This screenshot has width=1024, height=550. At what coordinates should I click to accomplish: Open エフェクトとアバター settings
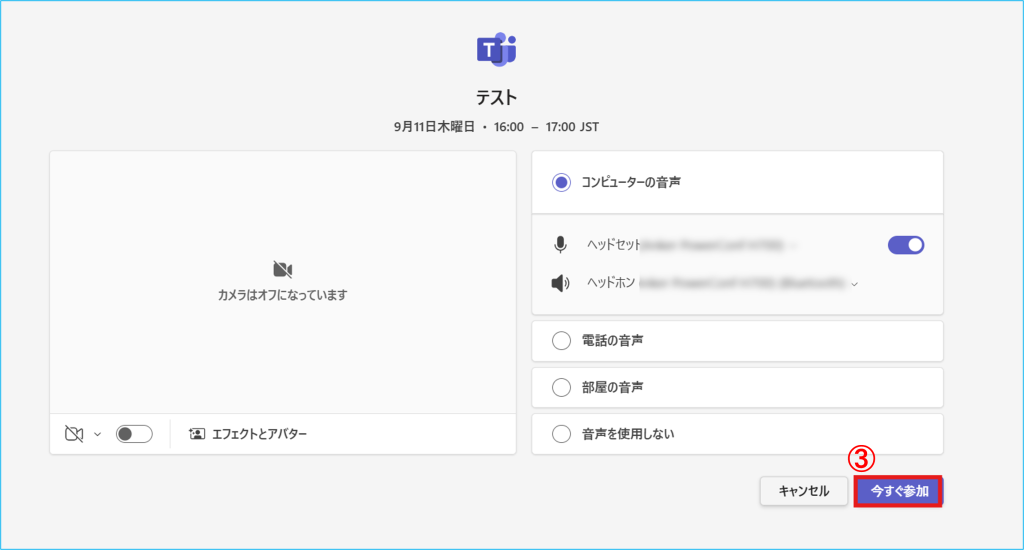pyautogui.click(x=248, y=434)
